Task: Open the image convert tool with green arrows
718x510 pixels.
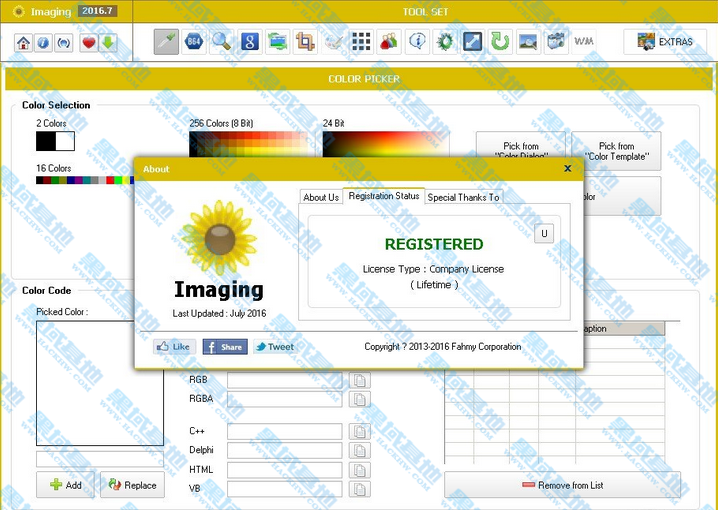Action: pyautogui.click(x=277, y=42)
